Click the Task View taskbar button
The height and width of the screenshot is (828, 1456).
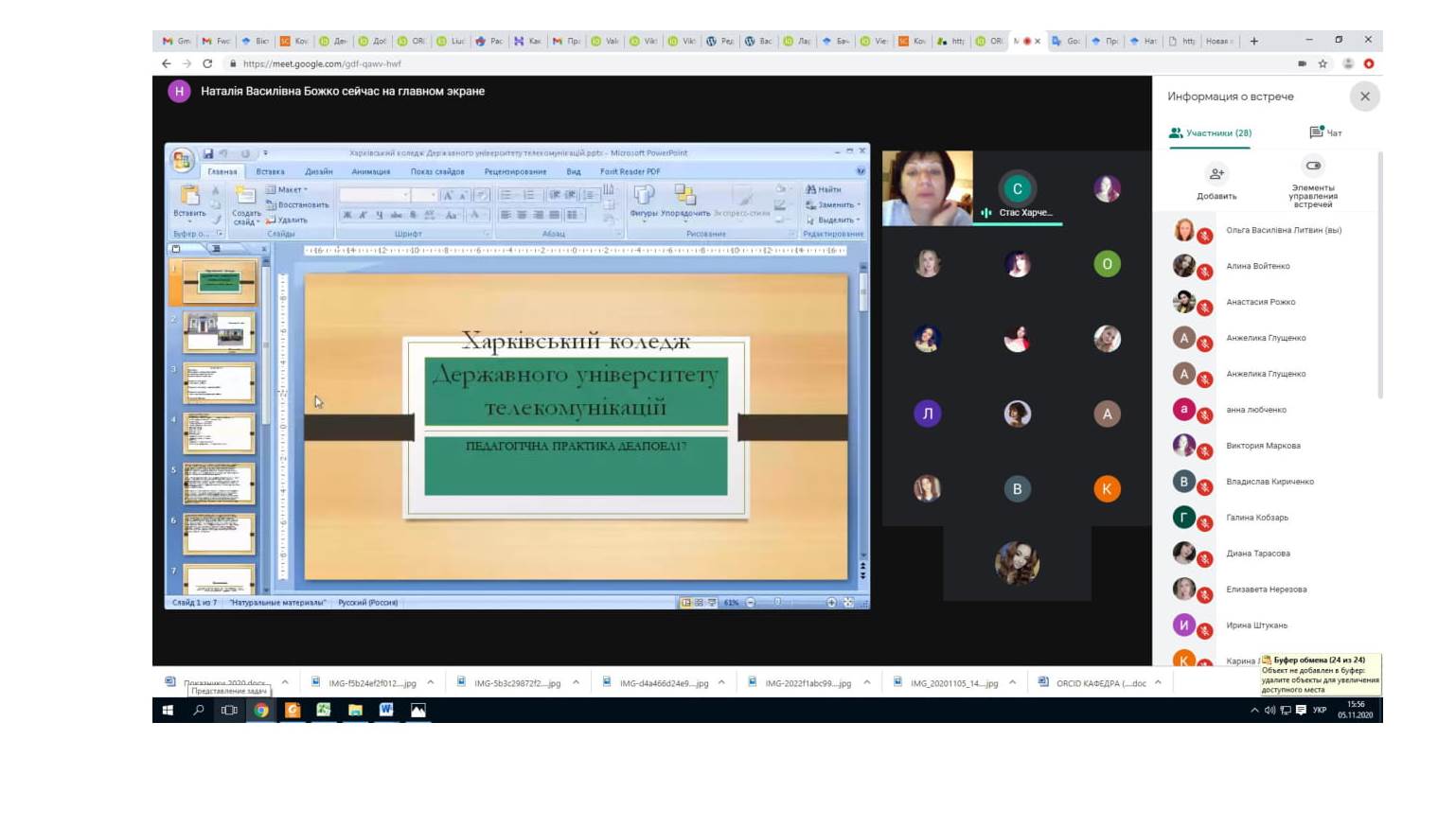click(x=229, y=710)
